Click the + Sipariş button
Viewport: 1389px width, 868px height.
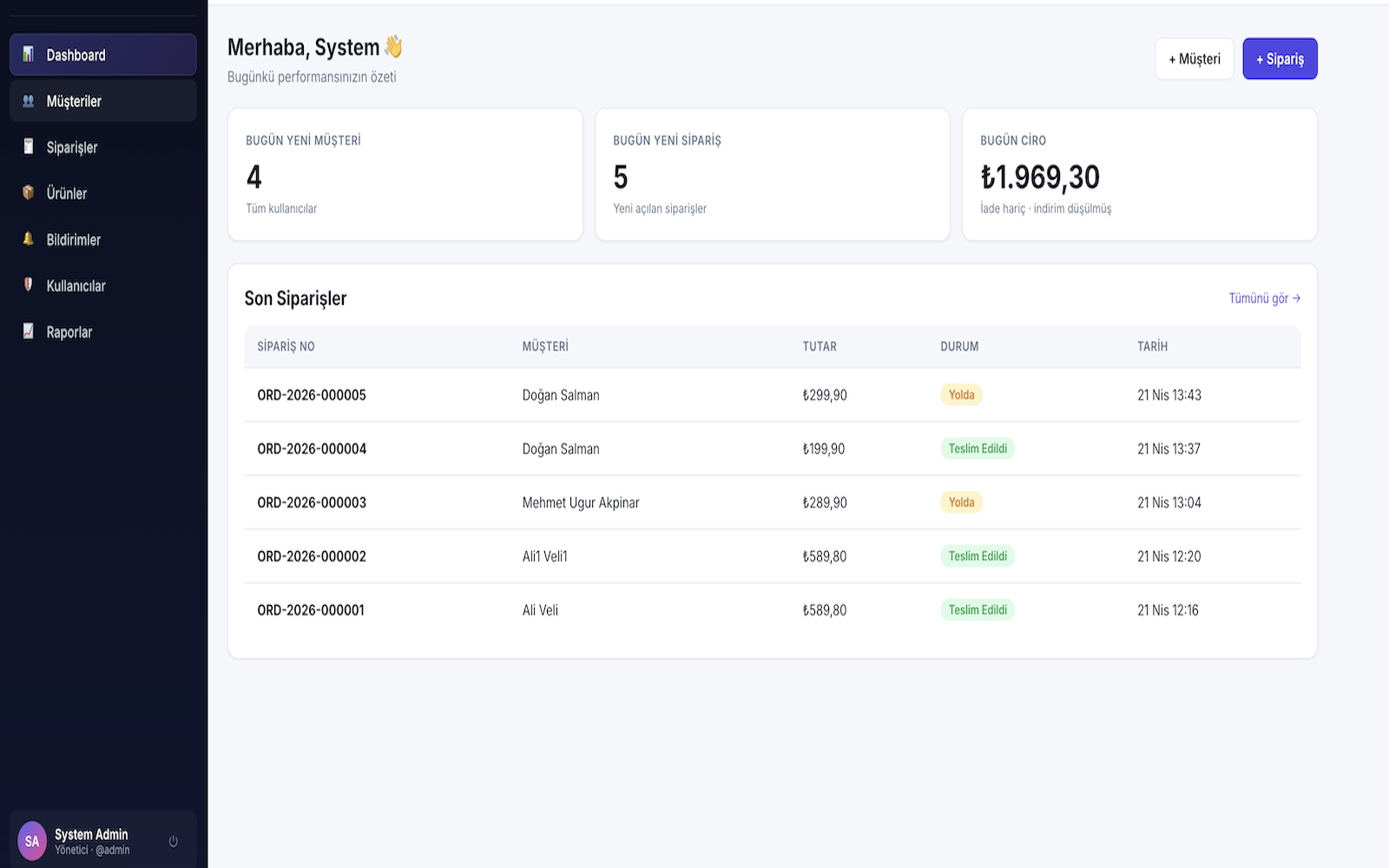tap(1280, 59)
